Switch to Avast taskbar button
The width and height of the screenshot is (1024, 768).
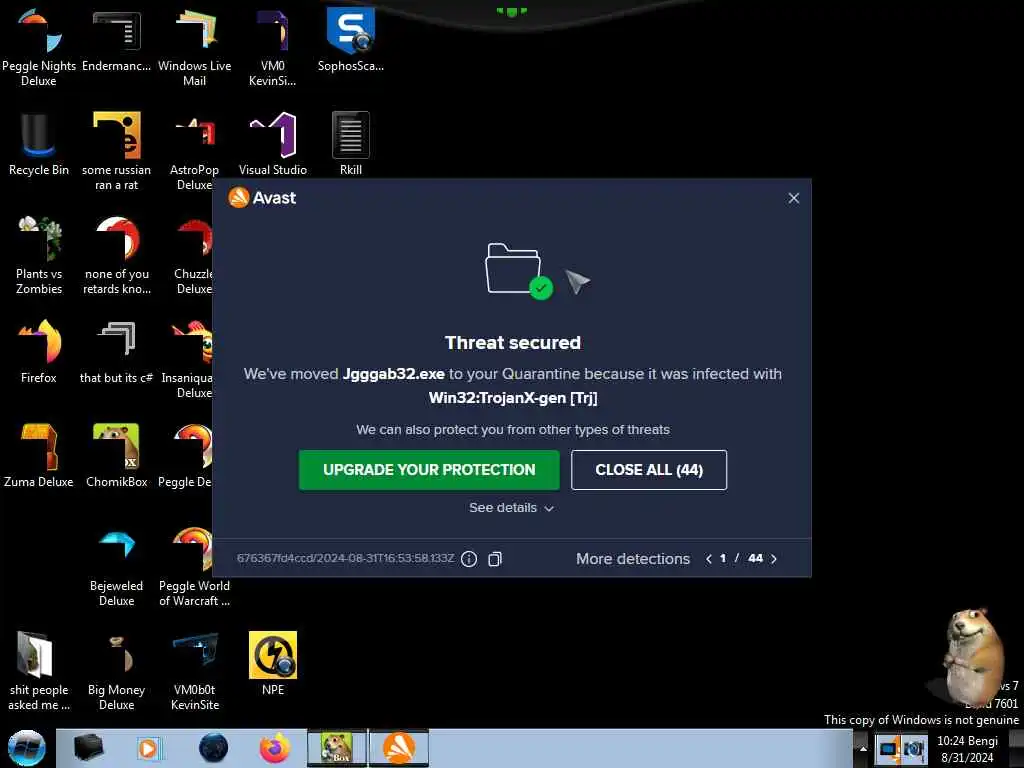pyautogui.click(x=399, y=748)
